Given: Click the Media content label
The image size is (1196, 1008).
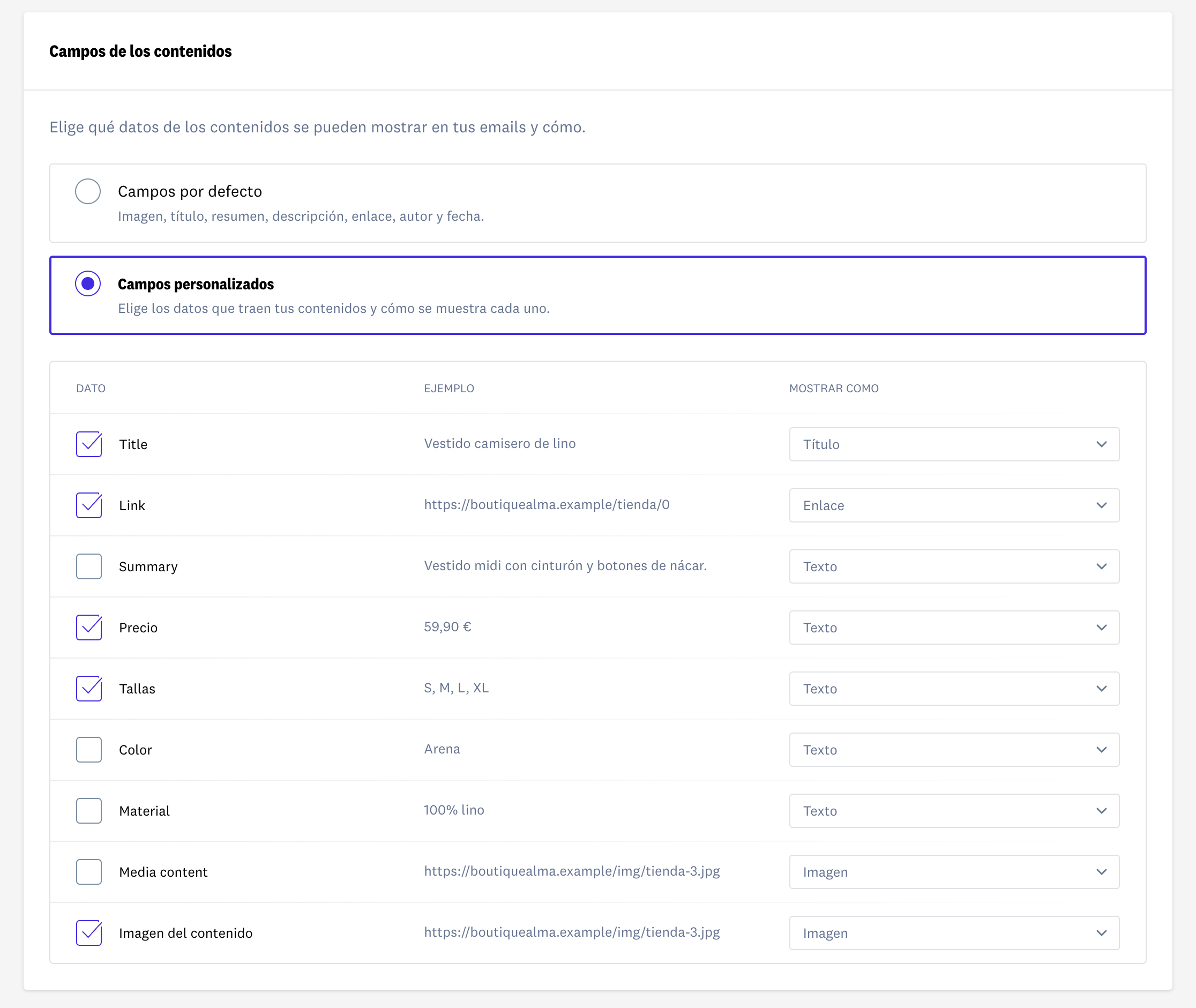Looking at the screenshot, I should pyautogui.click(x=163, y=872).
